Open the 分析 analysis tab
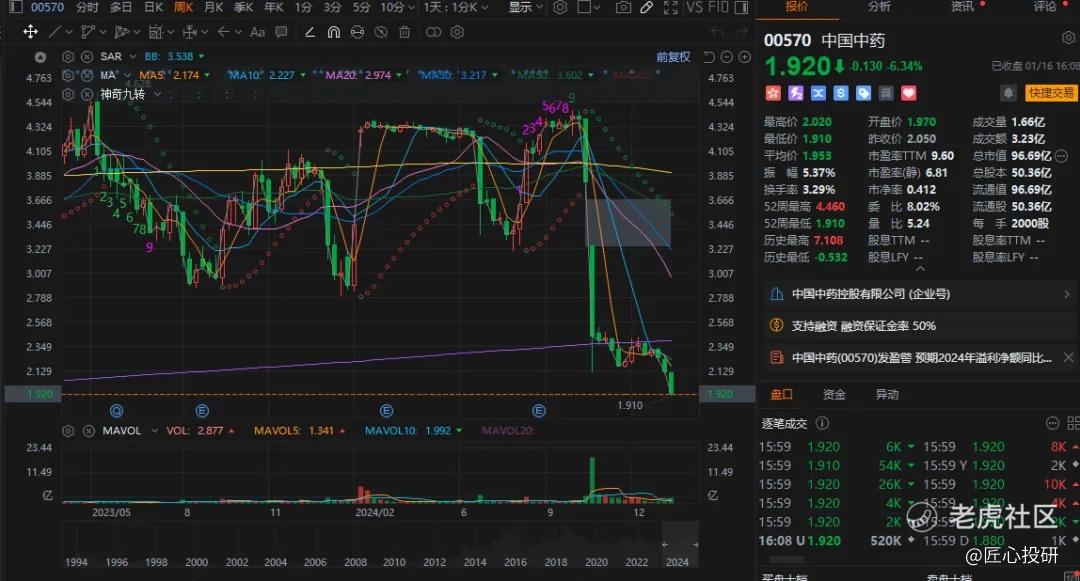This screenshot has width=1080, height=581. click(x=880, y=7)
